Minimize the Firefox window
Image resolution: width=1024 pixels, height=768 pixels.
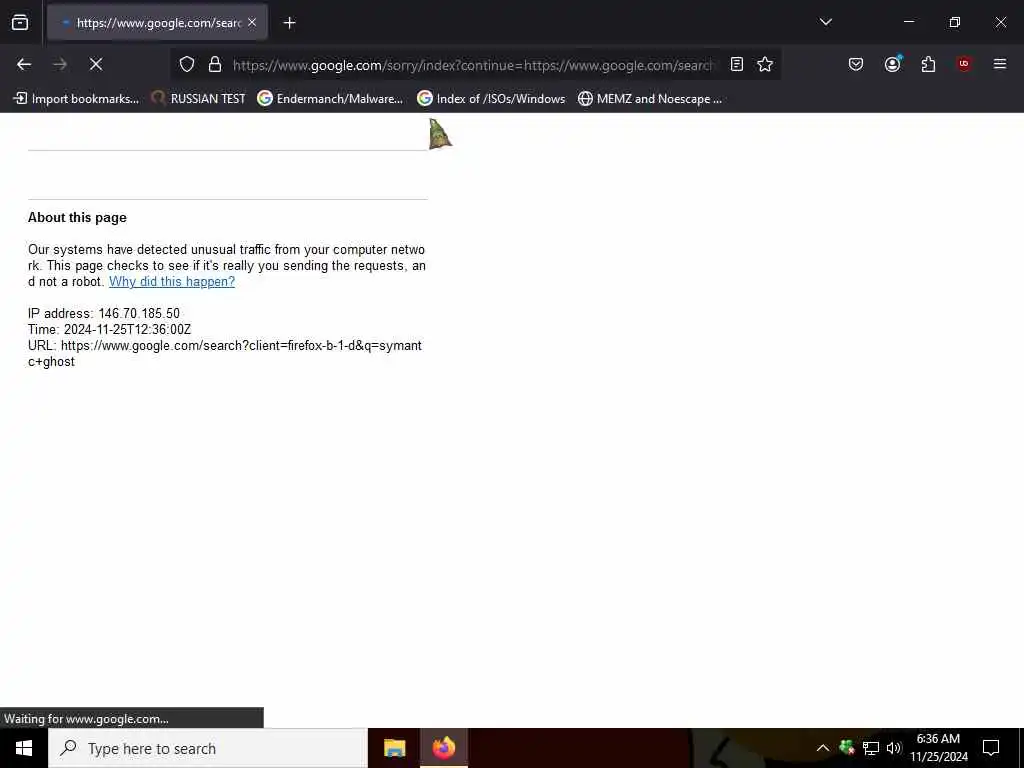(x=908, y=22)
